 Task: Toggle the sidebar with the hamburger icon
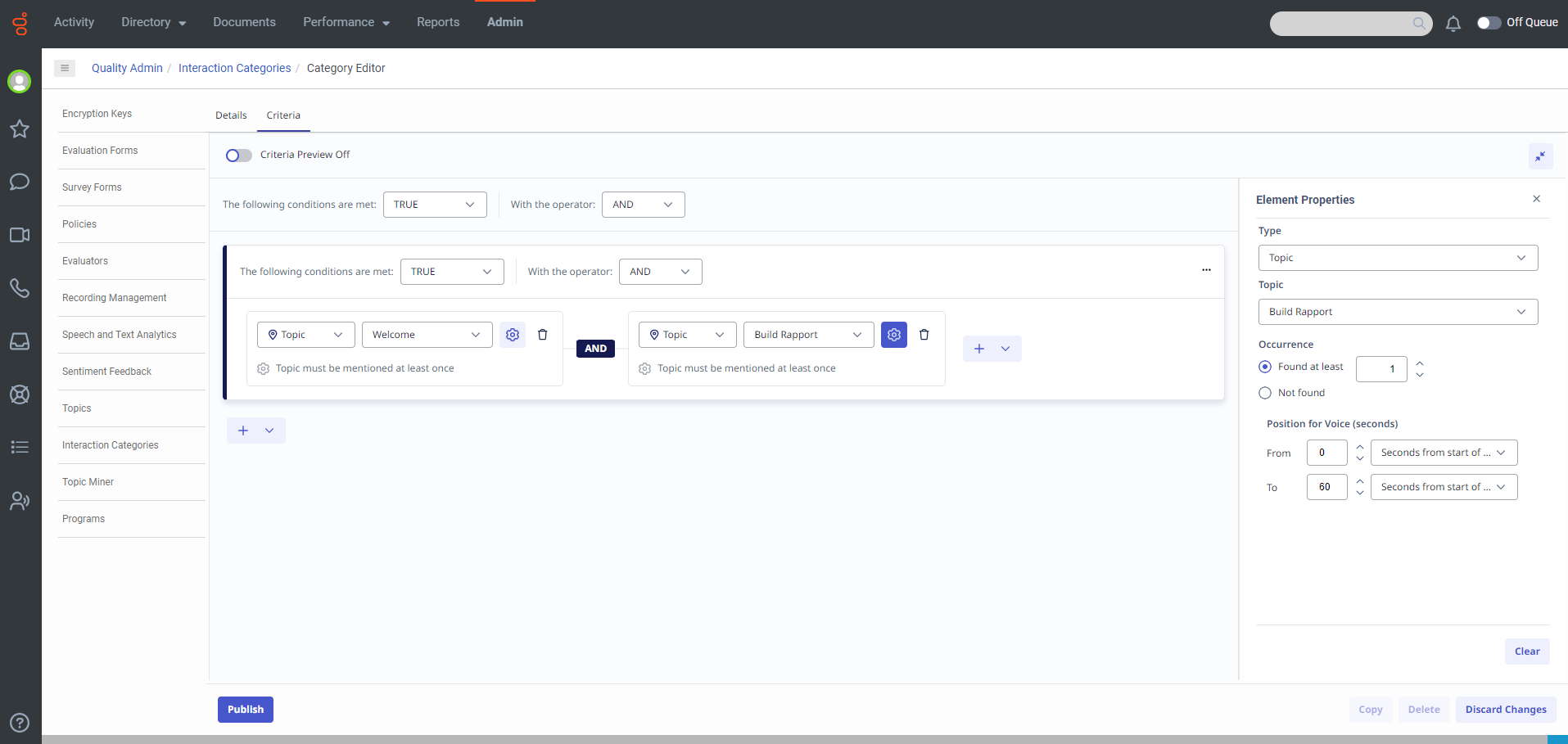pyautogui.click(x=64, y=68)
